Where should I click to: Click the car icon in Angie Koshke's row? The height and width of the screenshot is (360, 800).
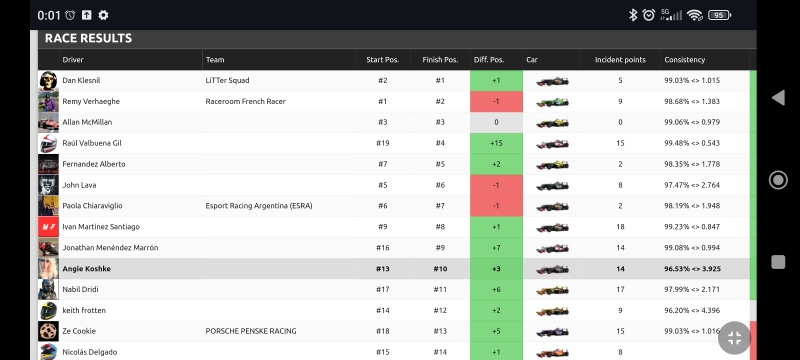[552, 269]
